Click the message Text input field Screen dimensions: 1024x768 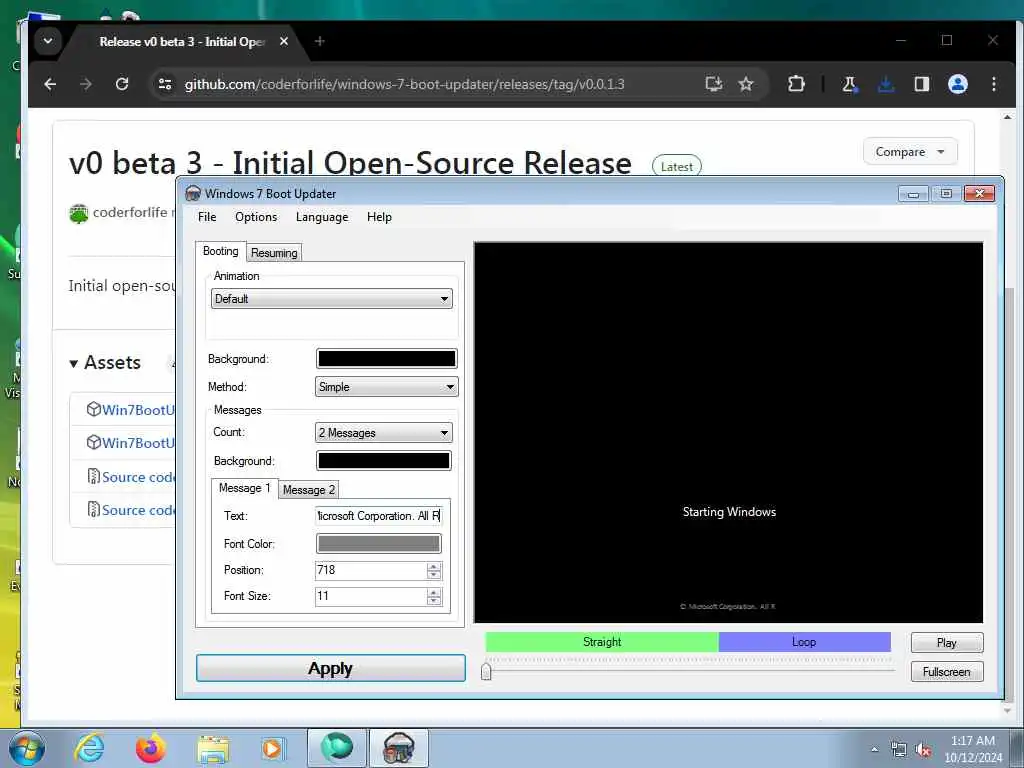tap(379, 516)
